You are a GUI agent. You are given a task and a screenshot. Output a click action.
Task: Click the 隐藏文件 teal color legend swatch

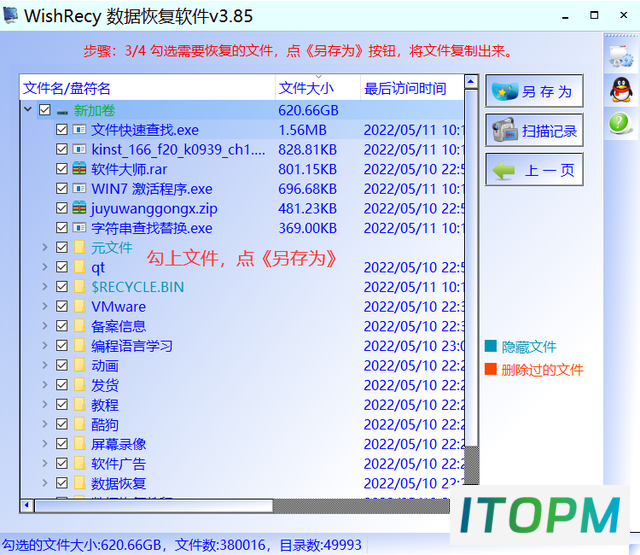[491, 346]
